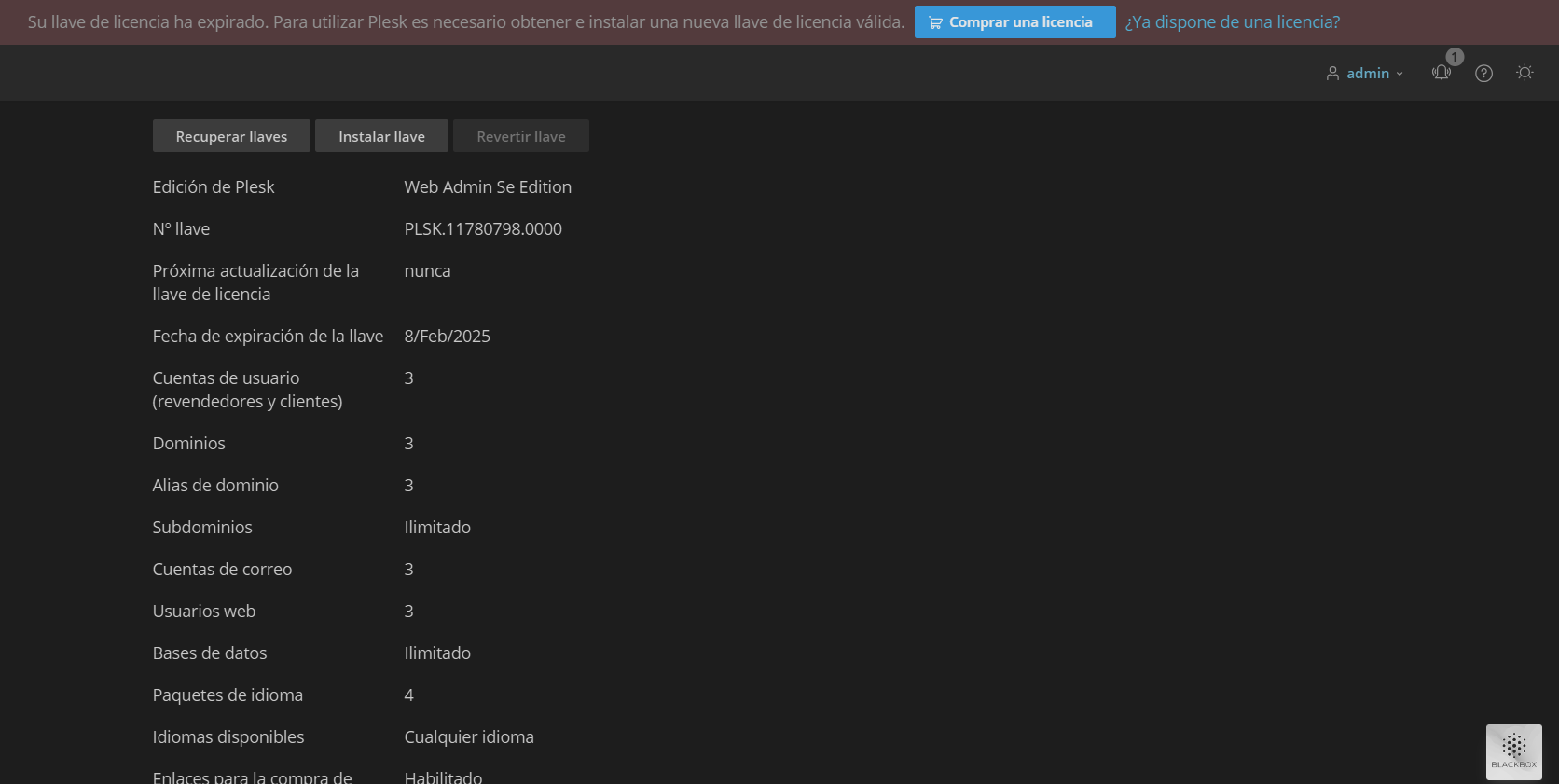Image resolution: width=1559 pixels, height=784 pixels.
Task: Click the 'Dominios' label
Action: click(188, 443)
